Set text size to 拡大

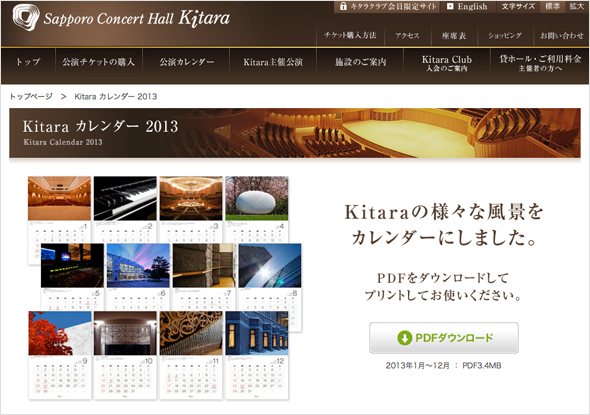click(576, 6)
